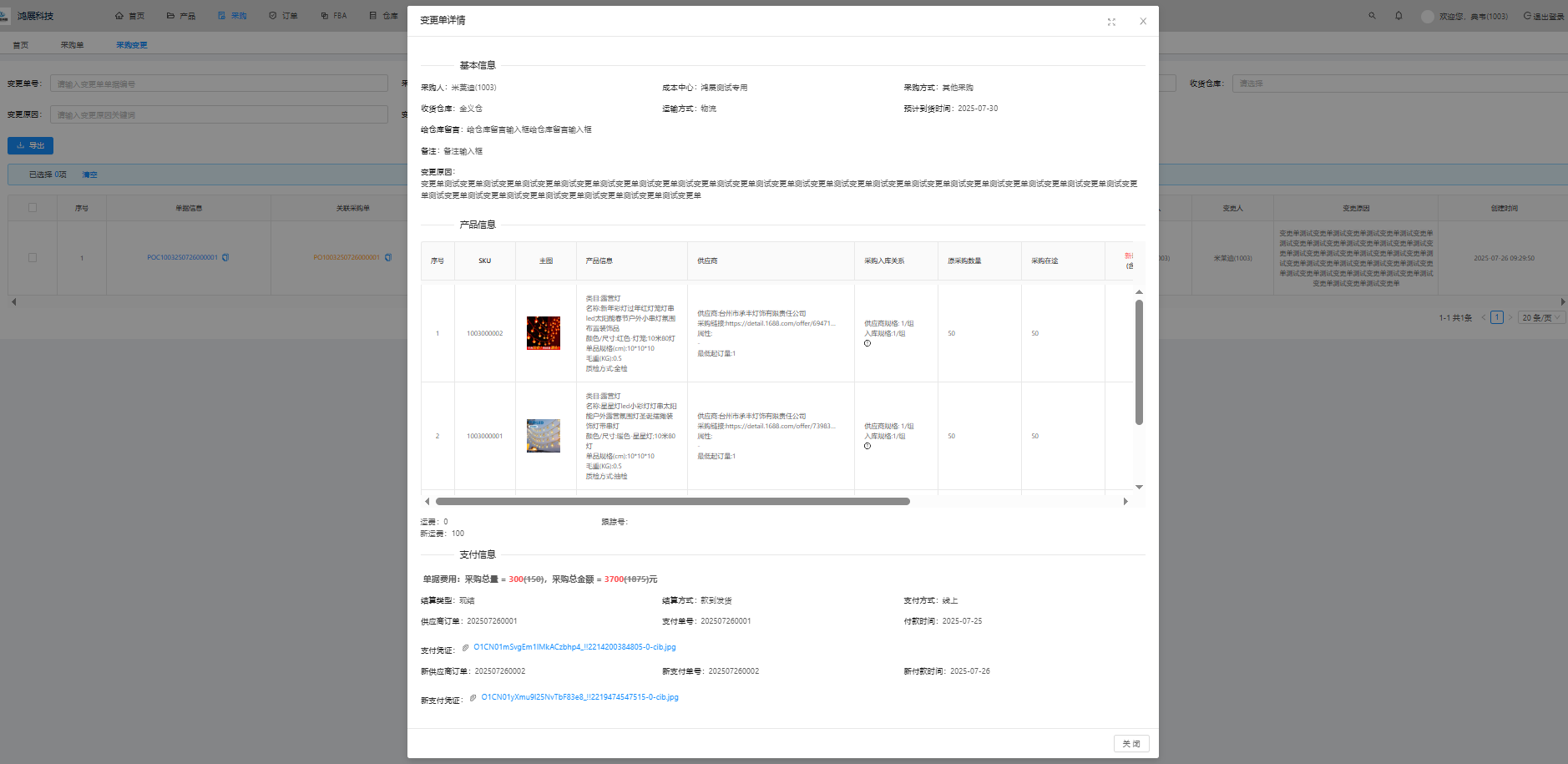The width and height of the screenshot is (1568, 764).
Task: Switch to the 采购单 tab
Action: click(x=72, y=45)
